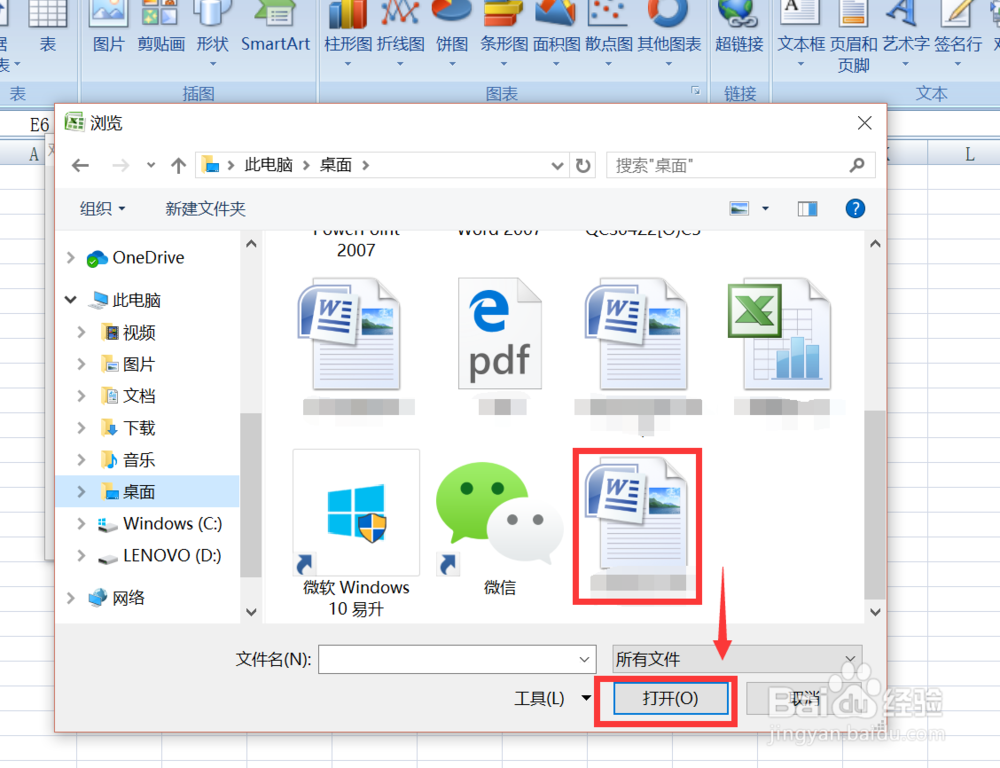This screenshot has width=1000, height=768.
Task: Expand the 网络 network node
Action: pos(71,598)
